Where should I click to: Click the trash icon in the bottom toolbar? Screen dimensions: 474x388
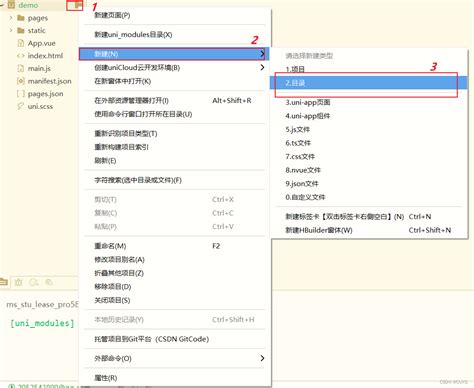[18, 282]
